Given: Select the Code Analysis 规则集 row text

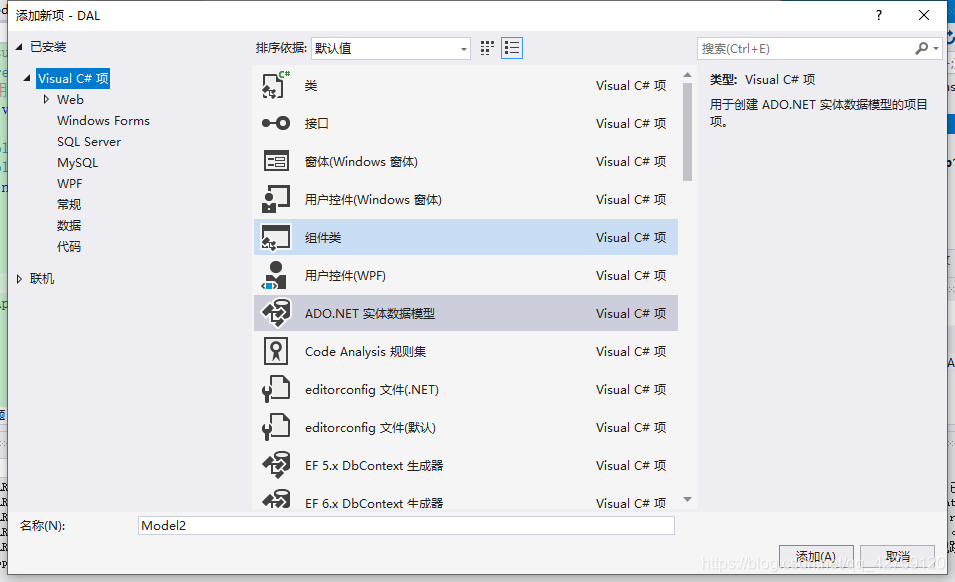Looking at the screenshot, I should point(365,351).
